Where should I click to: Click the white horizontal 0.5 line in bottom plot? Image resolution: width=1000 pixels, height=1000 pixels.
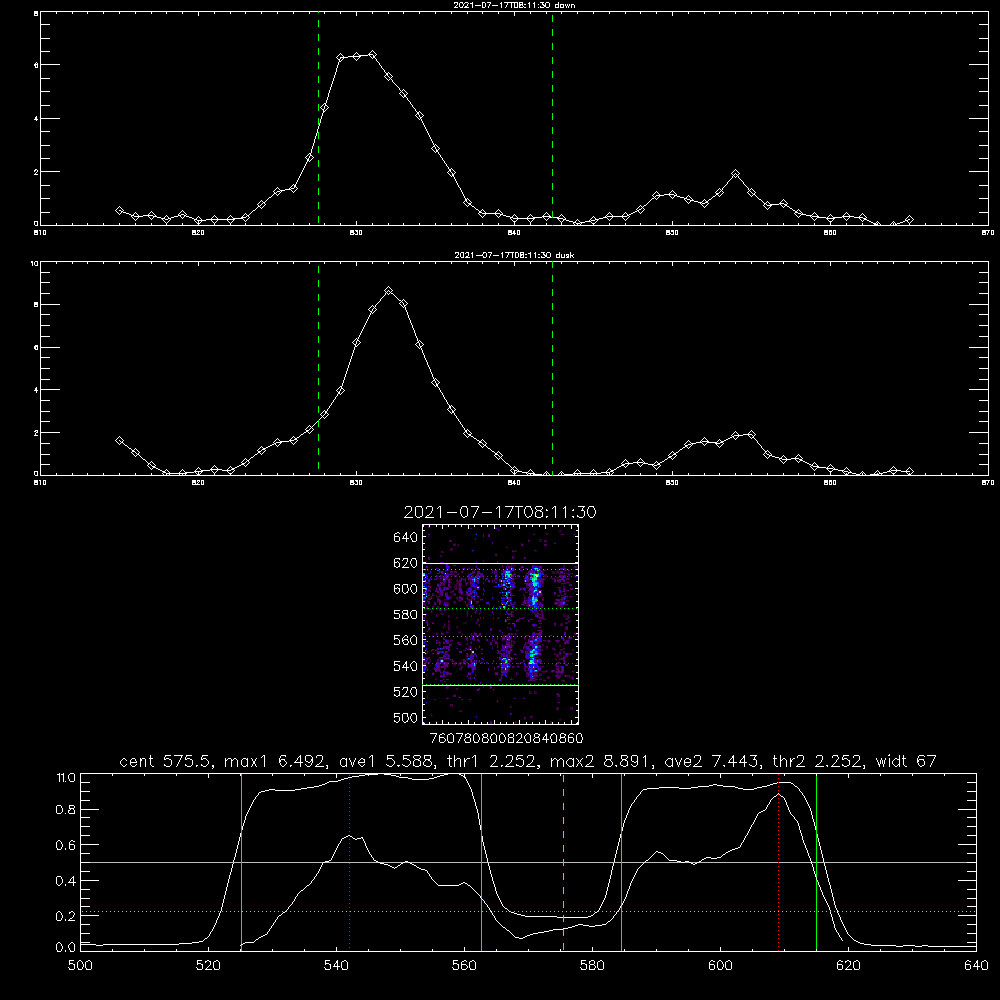[x=528, y=862]
